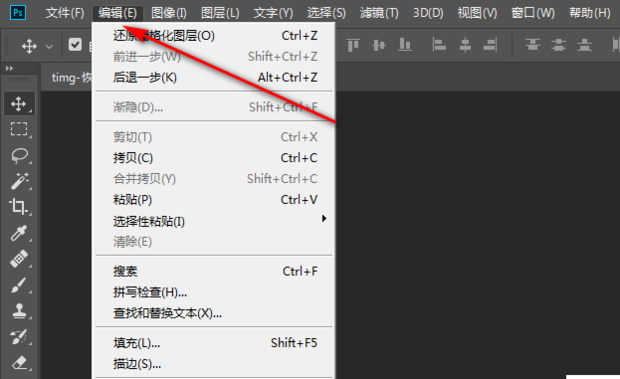
Task: Toggle the auto-select checkbox in options bar
Action: click(75, 45)
